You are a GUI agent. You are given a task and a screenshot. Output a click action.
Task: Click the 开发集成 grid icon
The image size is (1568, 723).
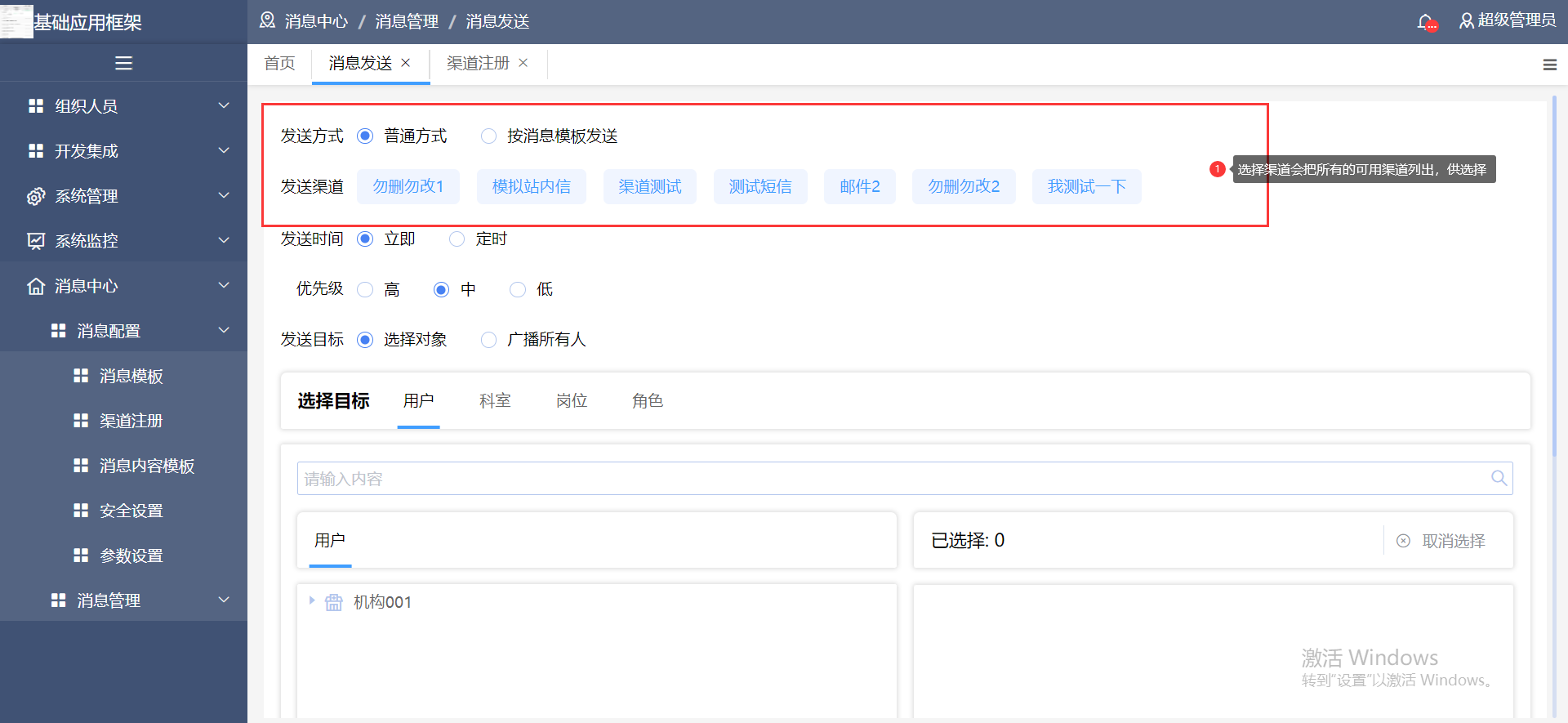(36, 151)
